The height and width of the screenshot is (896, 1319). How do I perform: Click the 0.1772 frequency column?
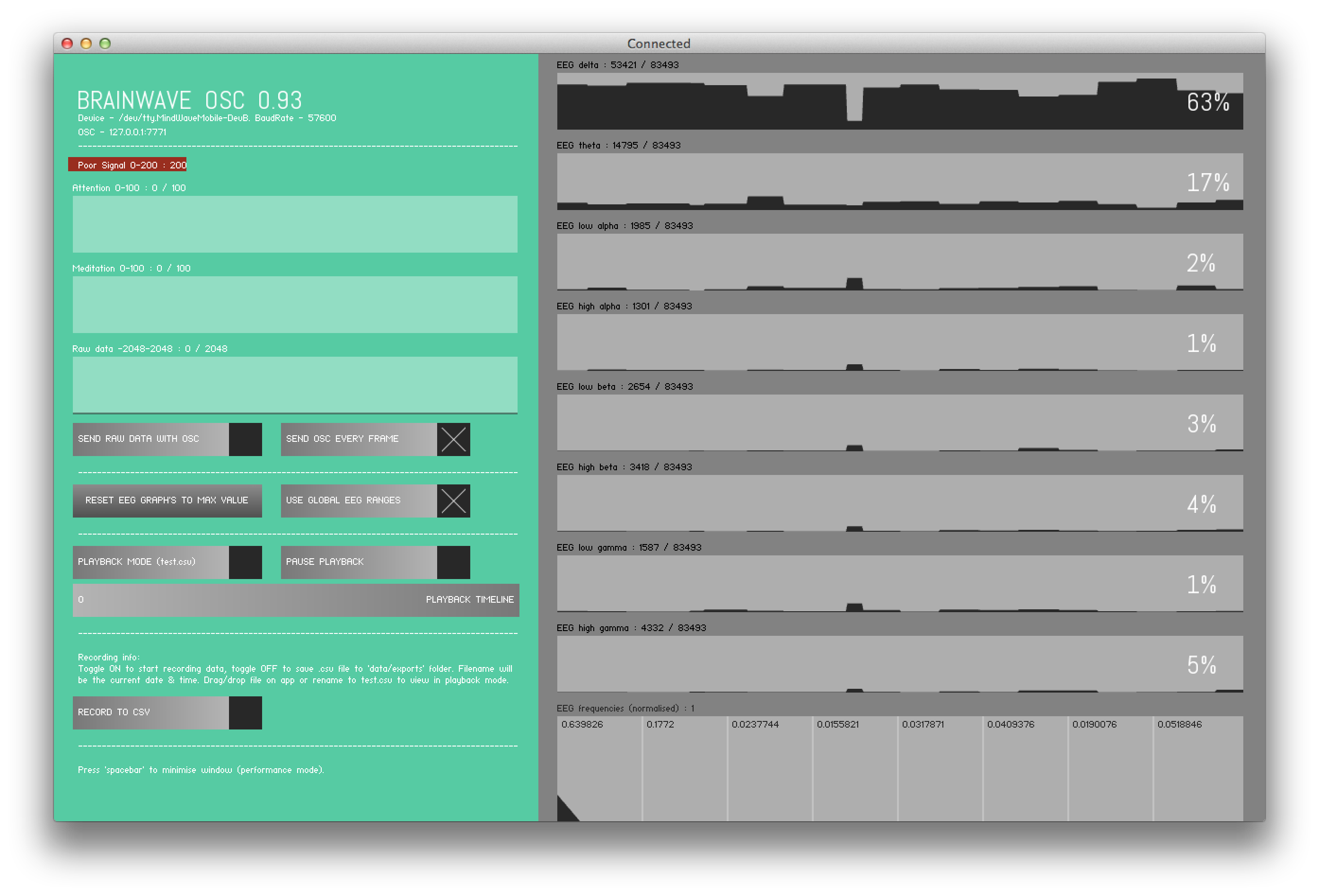pyautogui.click(x=685, y=769)
